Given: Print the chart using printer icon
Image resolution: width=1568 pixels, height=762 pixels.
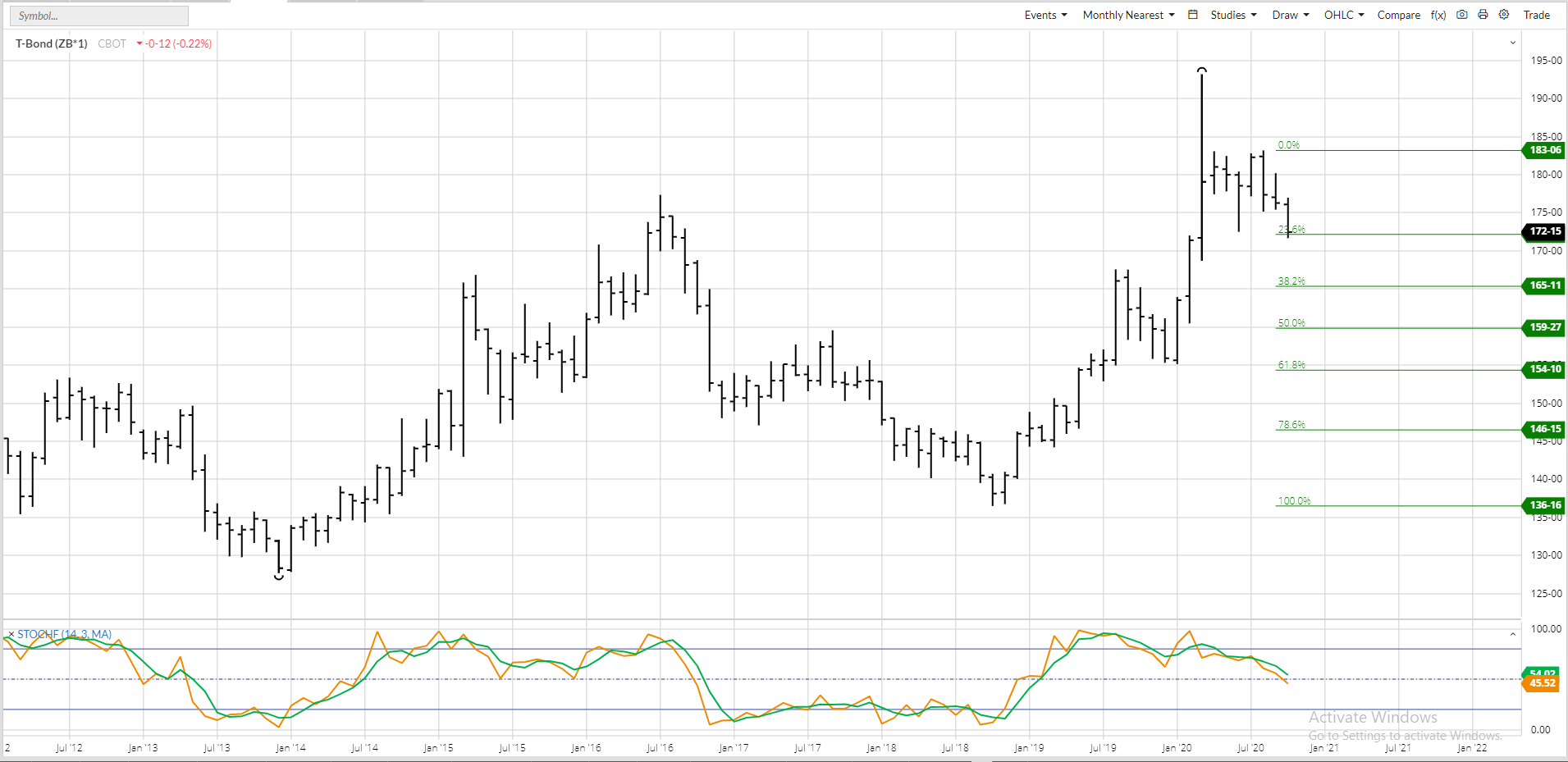Looking at the screenshot, I should coord(1483,15).
